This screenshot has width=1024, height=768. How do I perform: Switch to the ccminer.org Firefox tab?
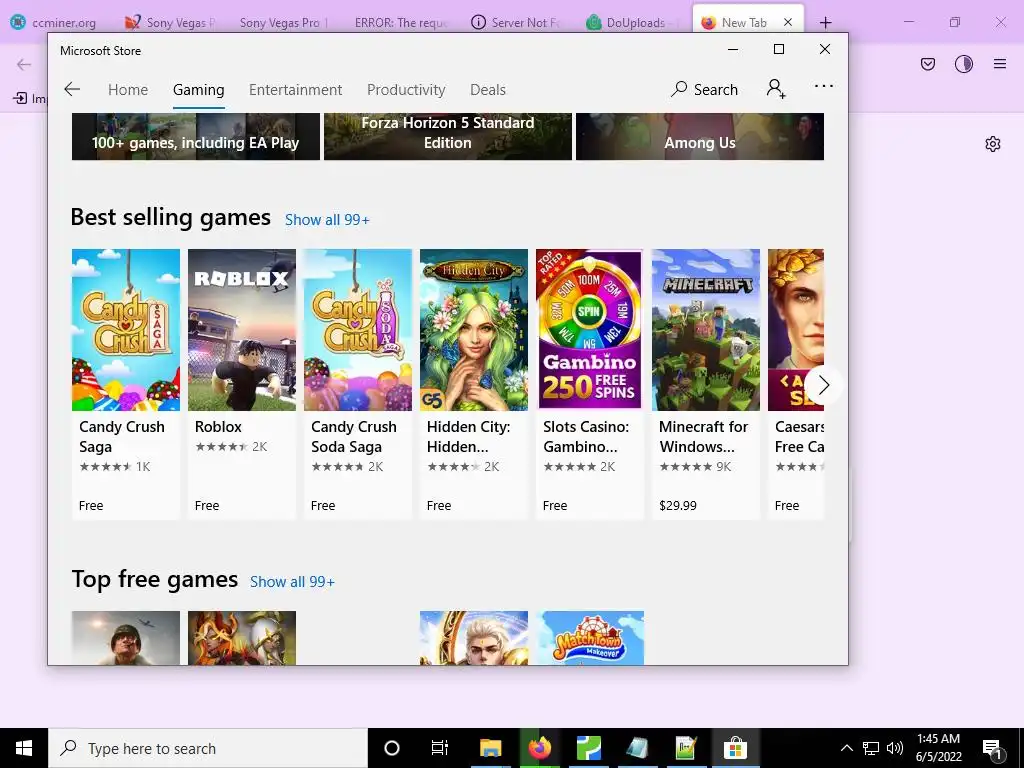55,22
